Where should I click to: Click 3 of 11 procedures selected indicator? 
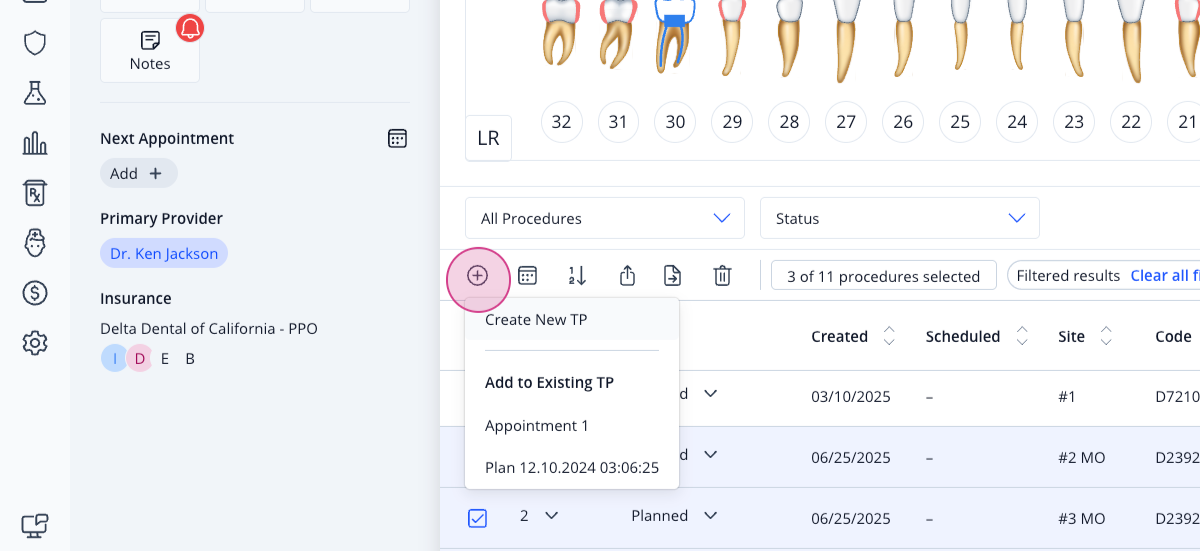point(884,276)
